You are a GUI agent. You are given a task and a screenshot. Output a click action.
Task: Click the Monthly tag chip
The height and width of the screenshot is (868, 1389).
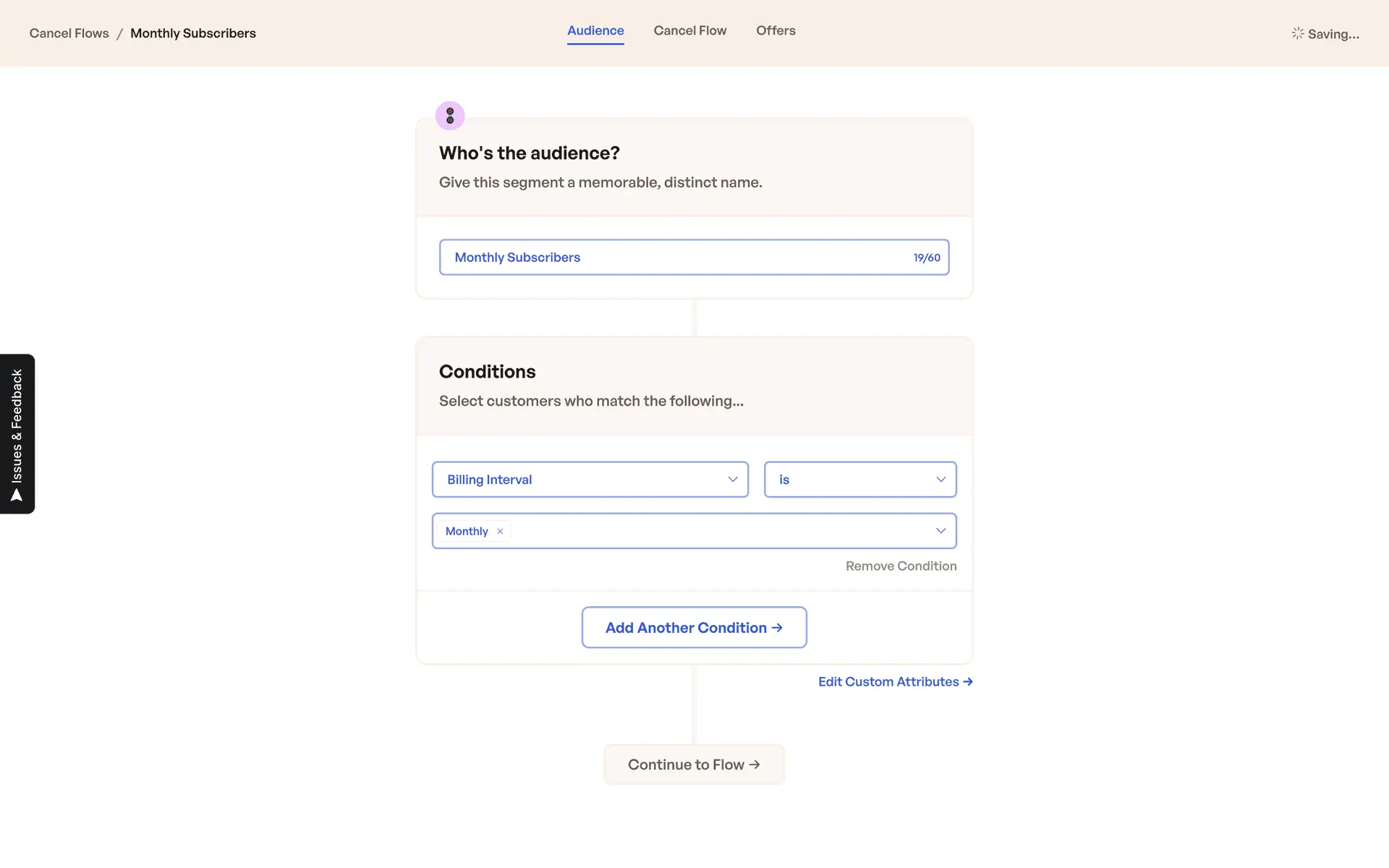tap(467, 532)
